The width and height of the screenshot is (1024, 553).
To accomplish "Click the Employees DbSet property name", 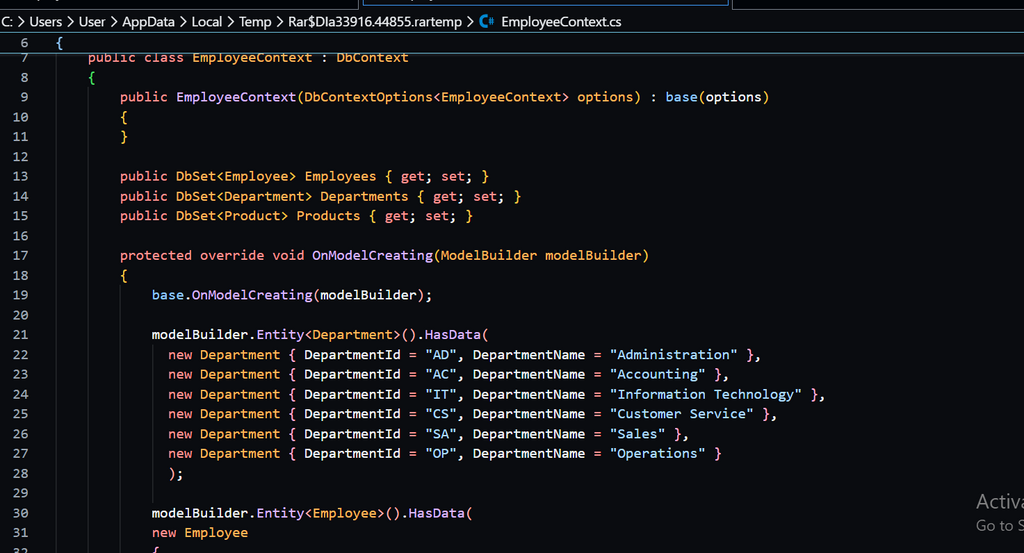I will (340, 176).
